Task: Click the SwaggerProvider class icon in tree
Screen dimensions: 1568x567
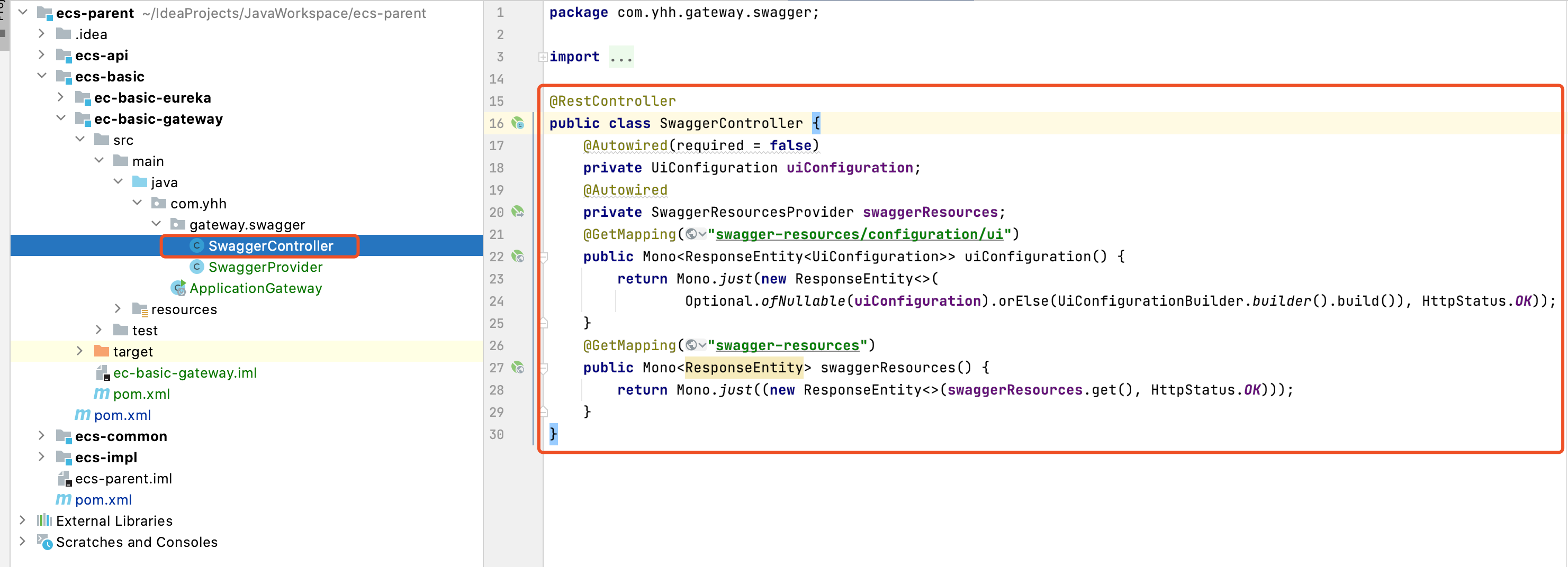Action: [x=196, y=267]
